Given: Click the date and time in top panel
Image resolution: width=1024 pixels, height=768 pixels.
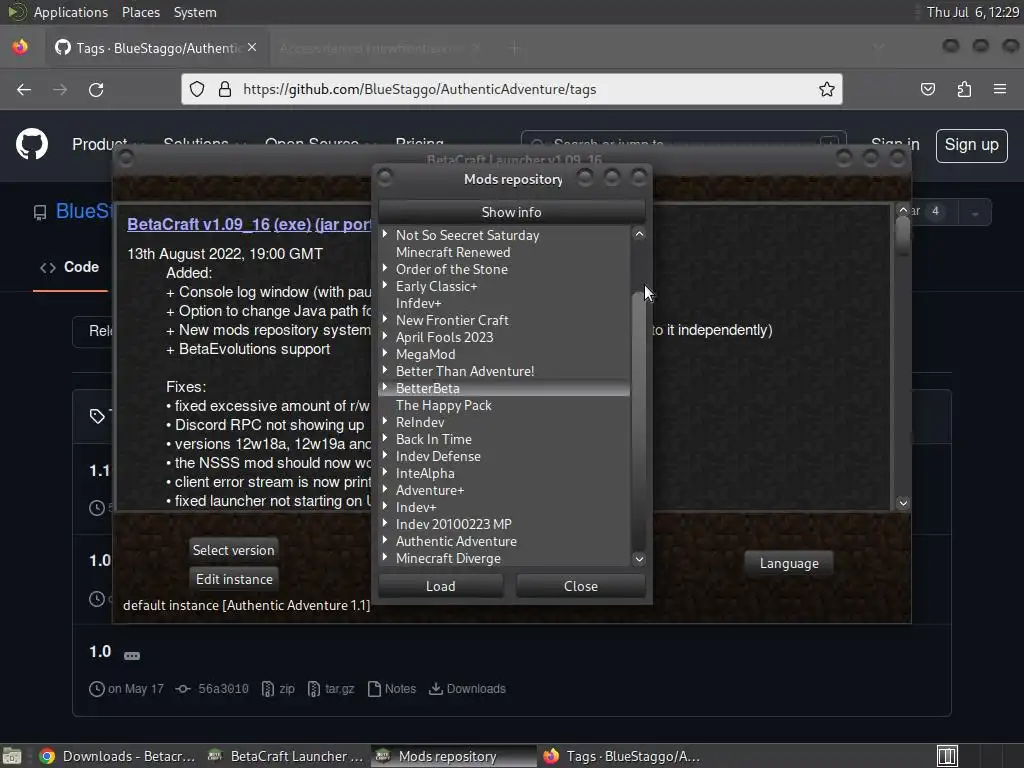Looking at the screenshot, I should click(x=972, y=12).
